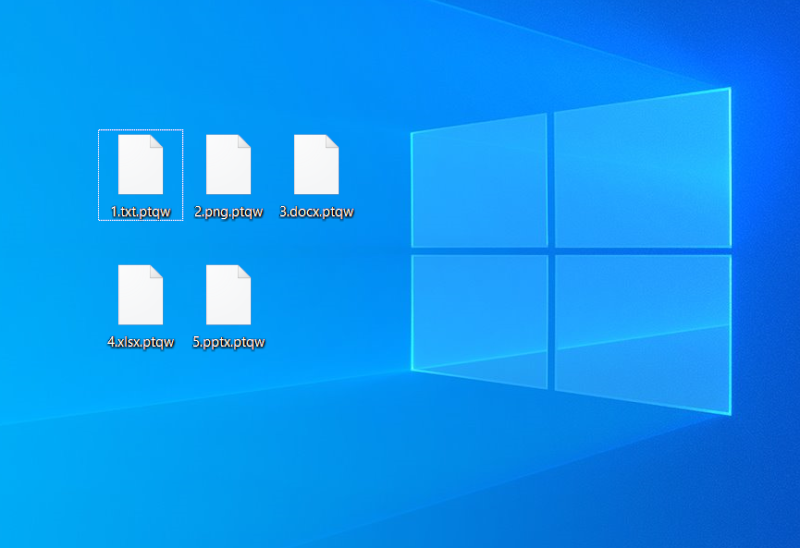Click the "1.txt.ptqw" filename label
This screenshot has width=800, height=548.
[x=141, y=212]
